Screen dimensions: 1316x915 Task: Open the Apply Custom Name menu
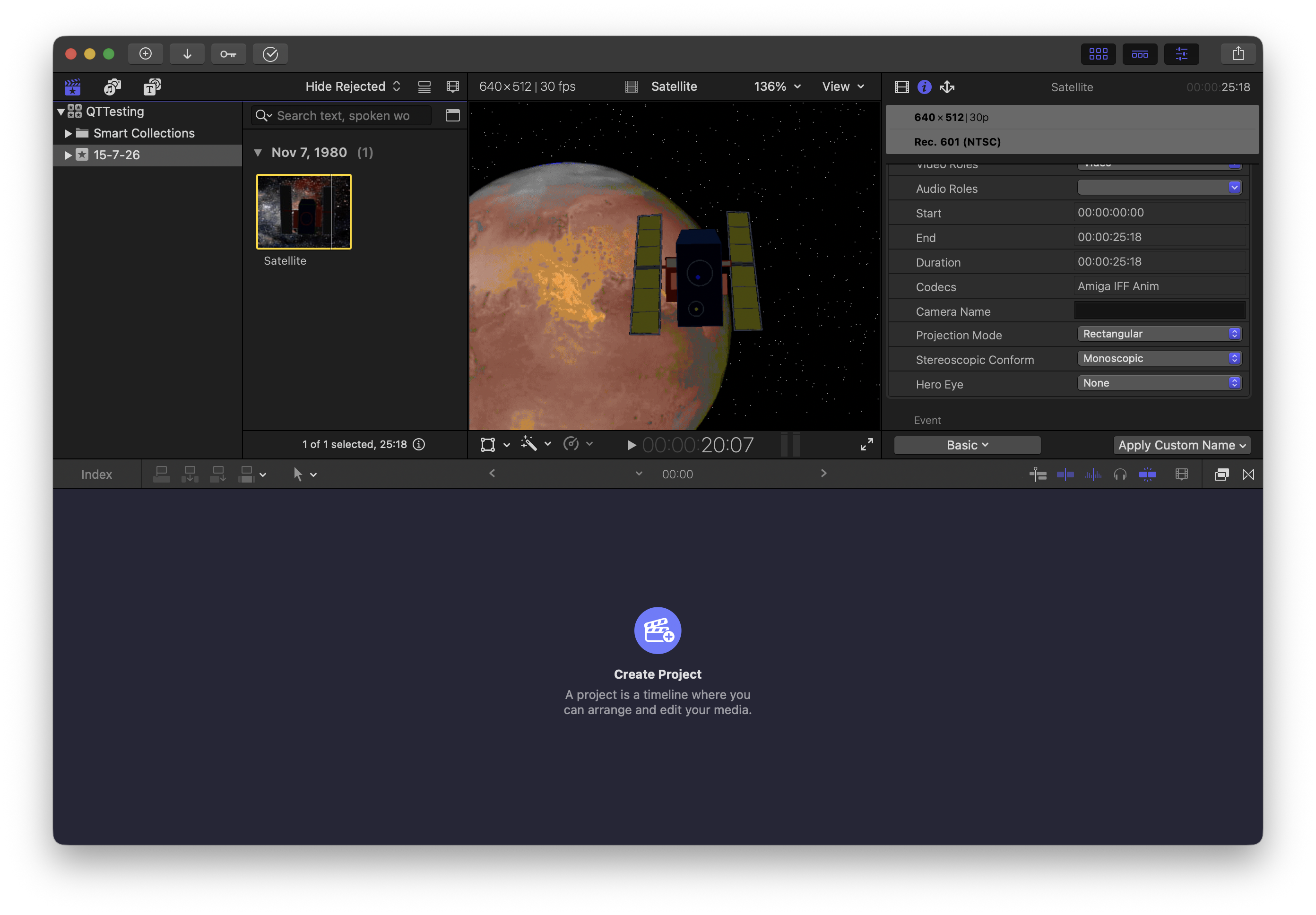(1182, 445)
